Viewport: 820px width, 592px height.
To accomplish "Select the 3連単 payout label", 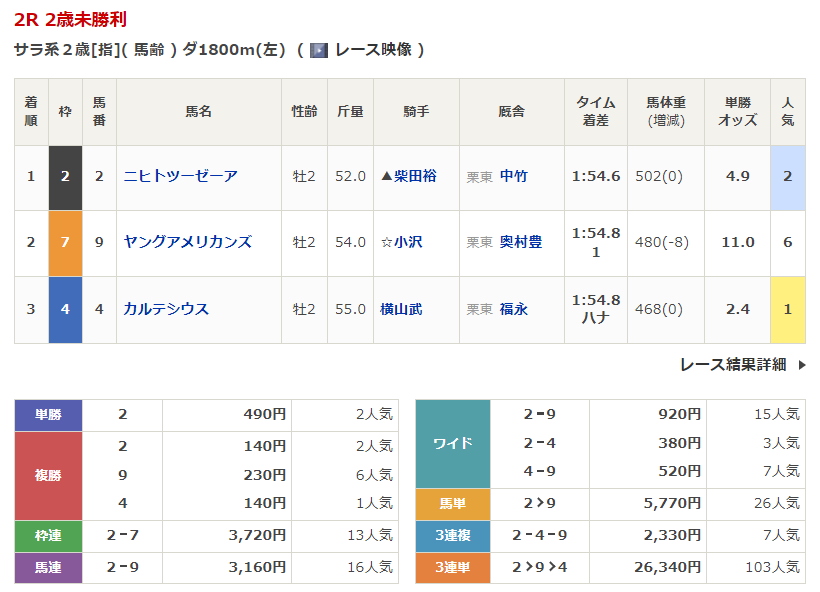I will pyautogui.click(x=452, y=568).
